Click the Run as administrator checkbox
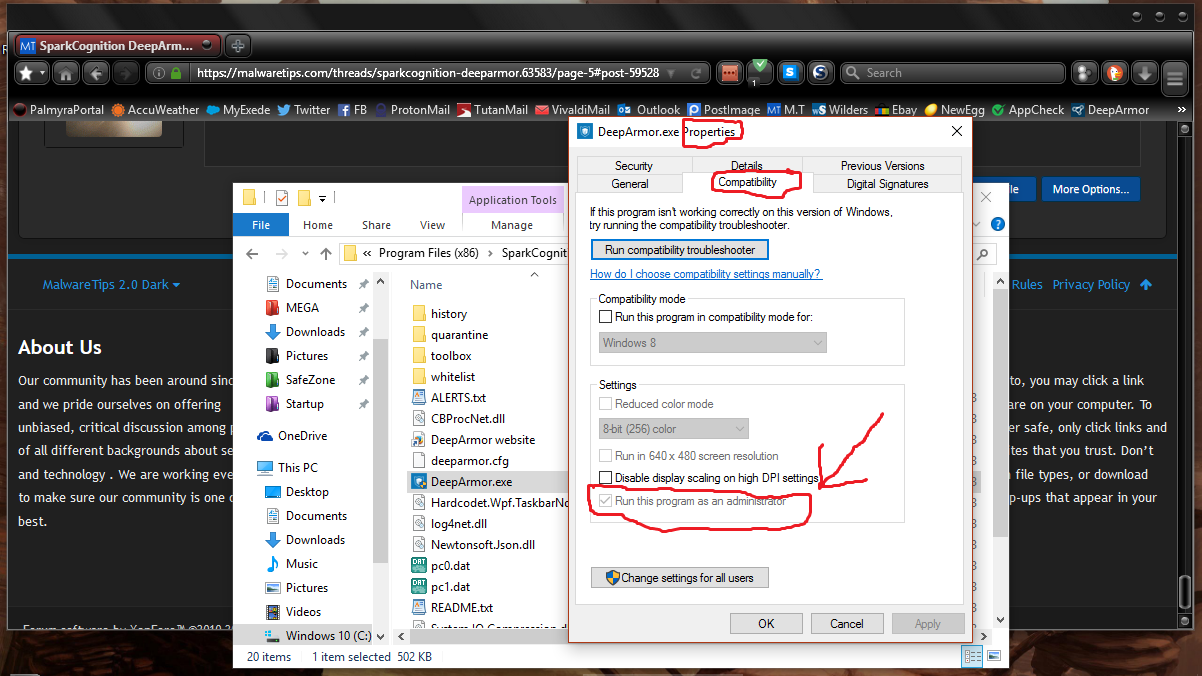This screenshot has width=1202, height=676. [605, 501]
